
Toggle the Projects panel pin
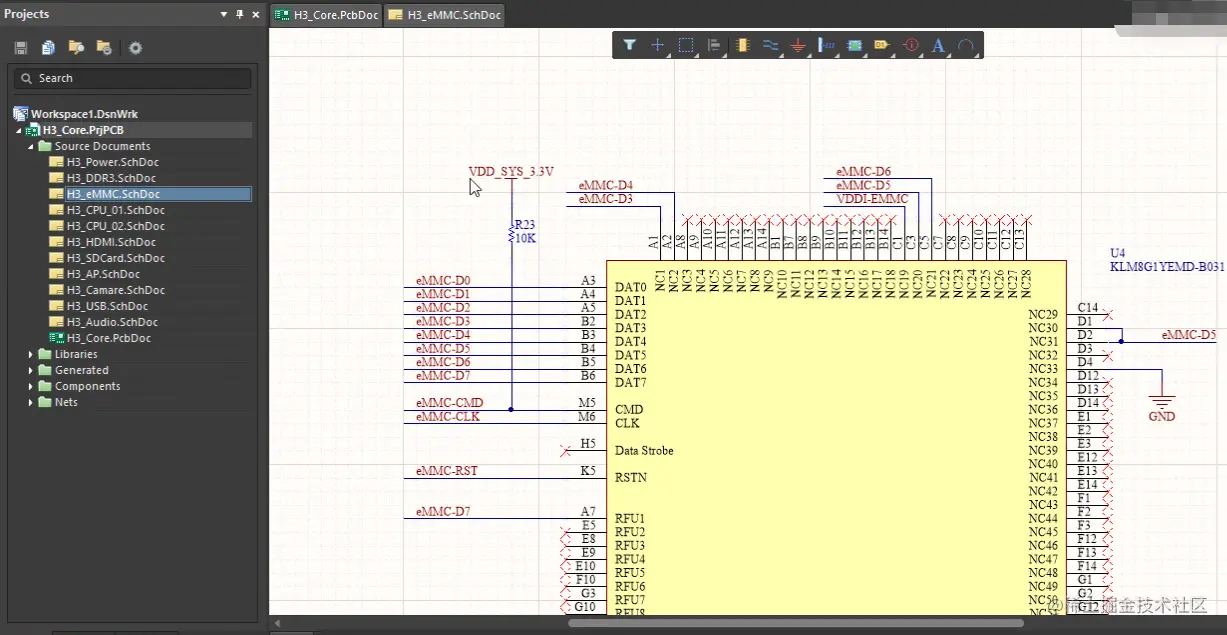click(x=239, y=15)
